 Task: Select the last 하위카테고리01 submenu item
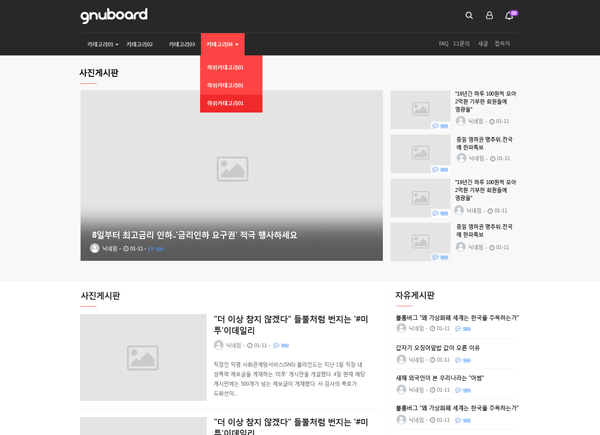(x=225, y=103)
